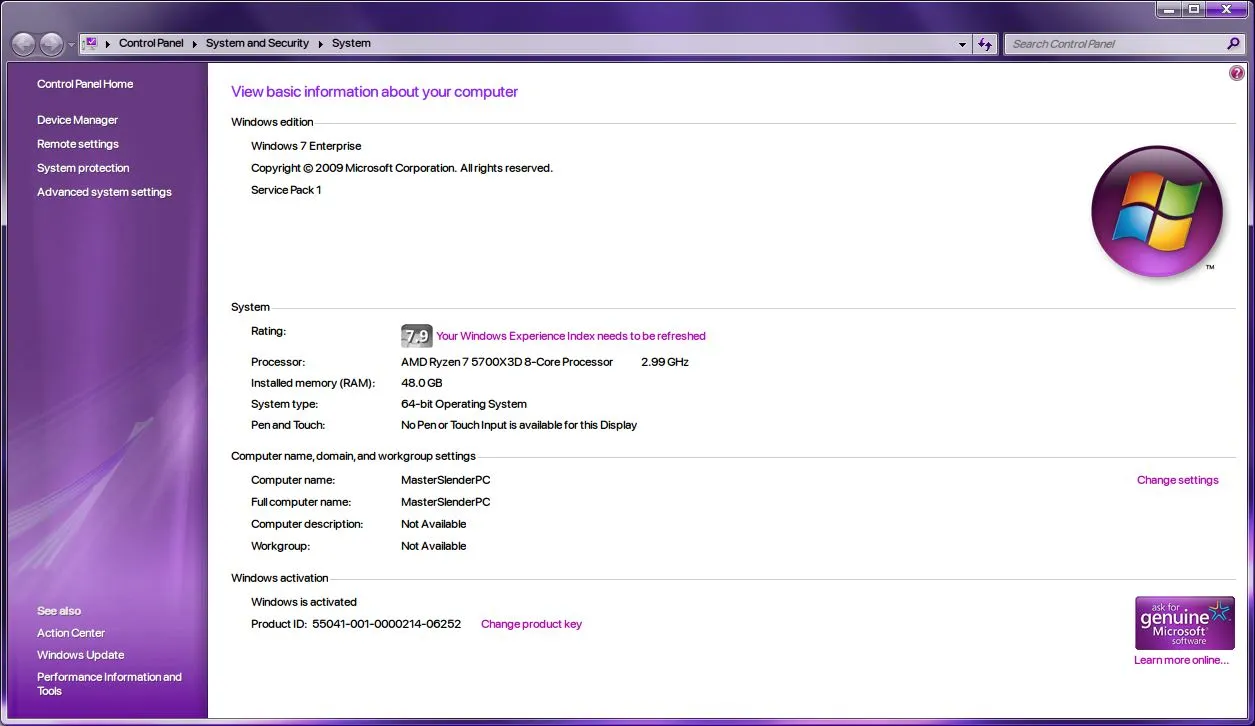The width and height of the screenshot is (1255, 726).
Task: Open Device Manager from sidebar
Action: tap(77, 120)
